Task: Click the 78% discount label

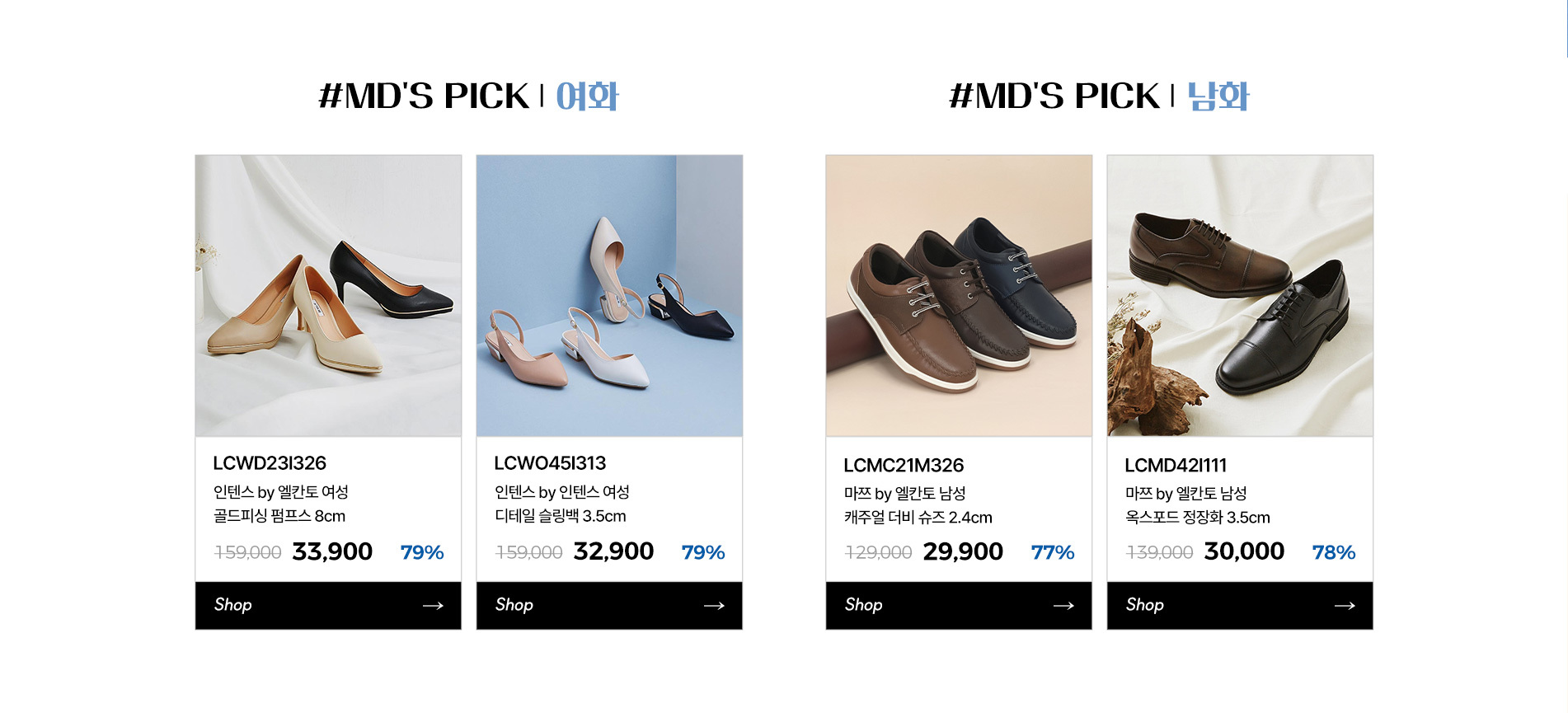Action: pyautogui.click(x=1333, y=552)
